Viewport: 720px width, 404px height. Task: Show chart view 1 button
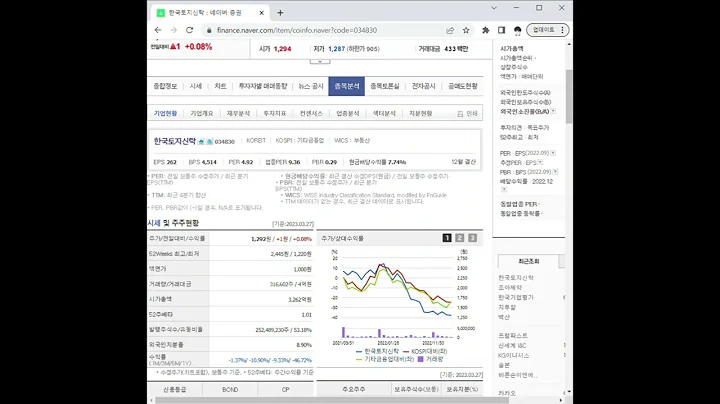coord(447,238)
